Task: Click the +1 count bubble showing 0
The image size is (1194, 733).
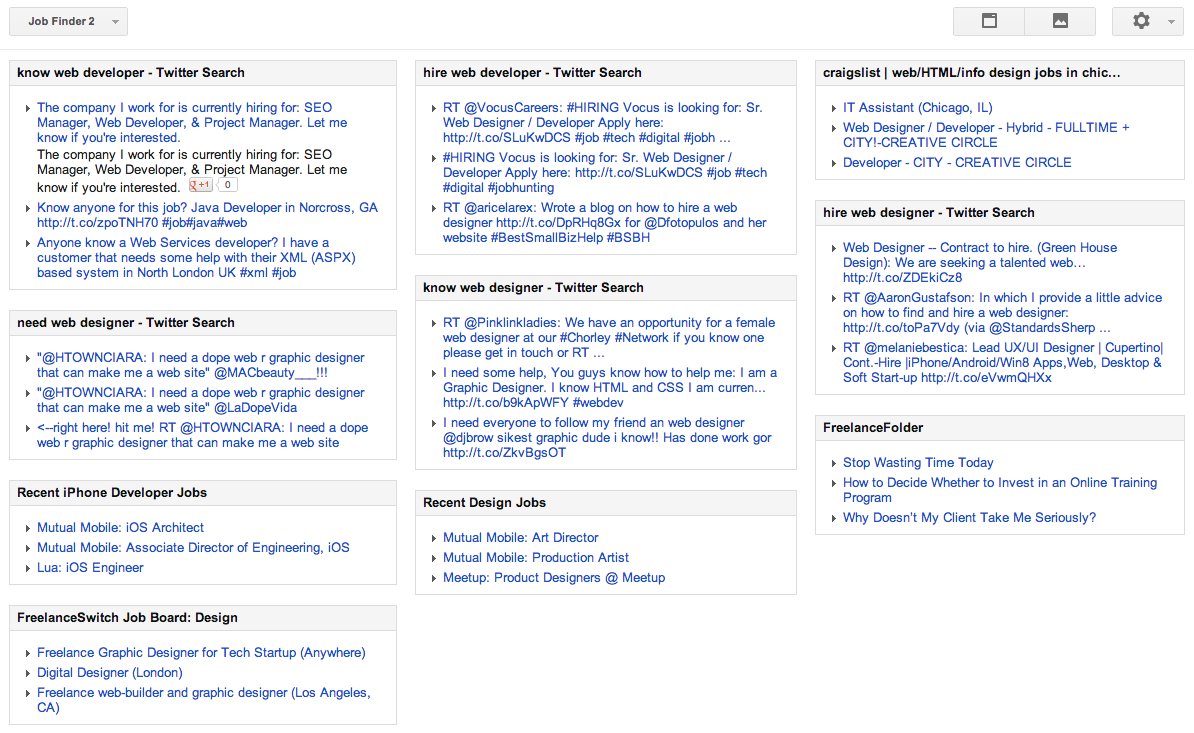Action: point(228,185)
